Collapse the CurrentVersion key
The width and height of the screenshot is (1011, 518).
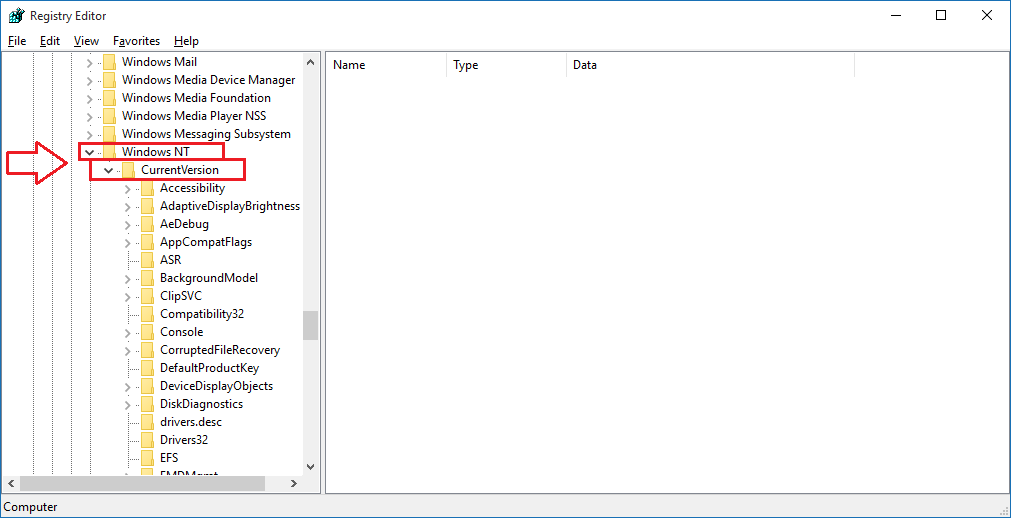coord(108,170)
